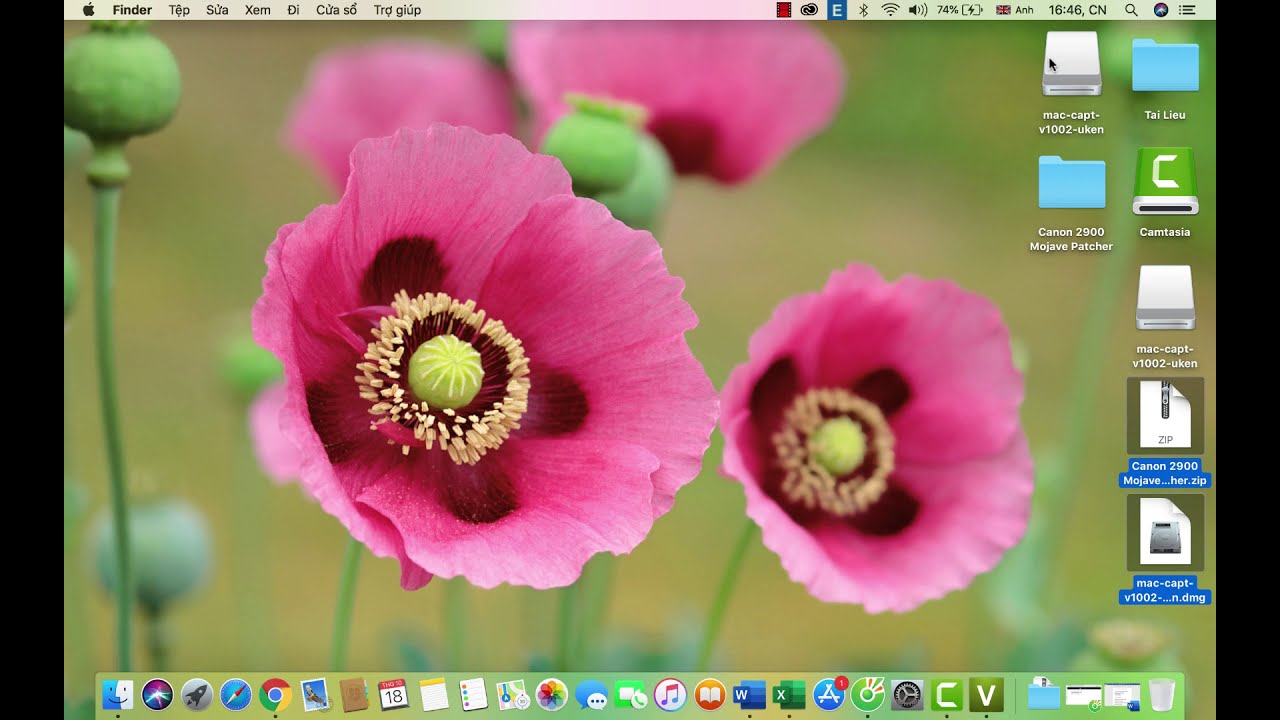Open Google Chrome in the Dock
Screen dimensions: 1280x720
coord(275,694)
